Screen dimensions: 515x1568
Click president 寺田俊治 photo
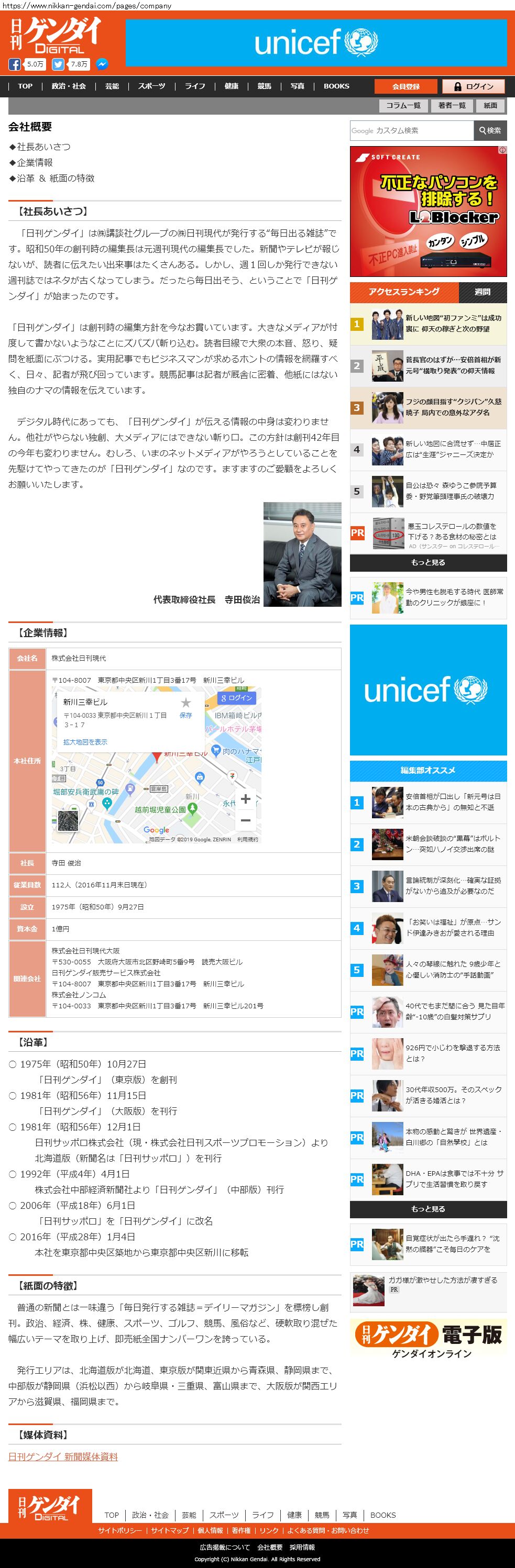click(x=302, y=554)
